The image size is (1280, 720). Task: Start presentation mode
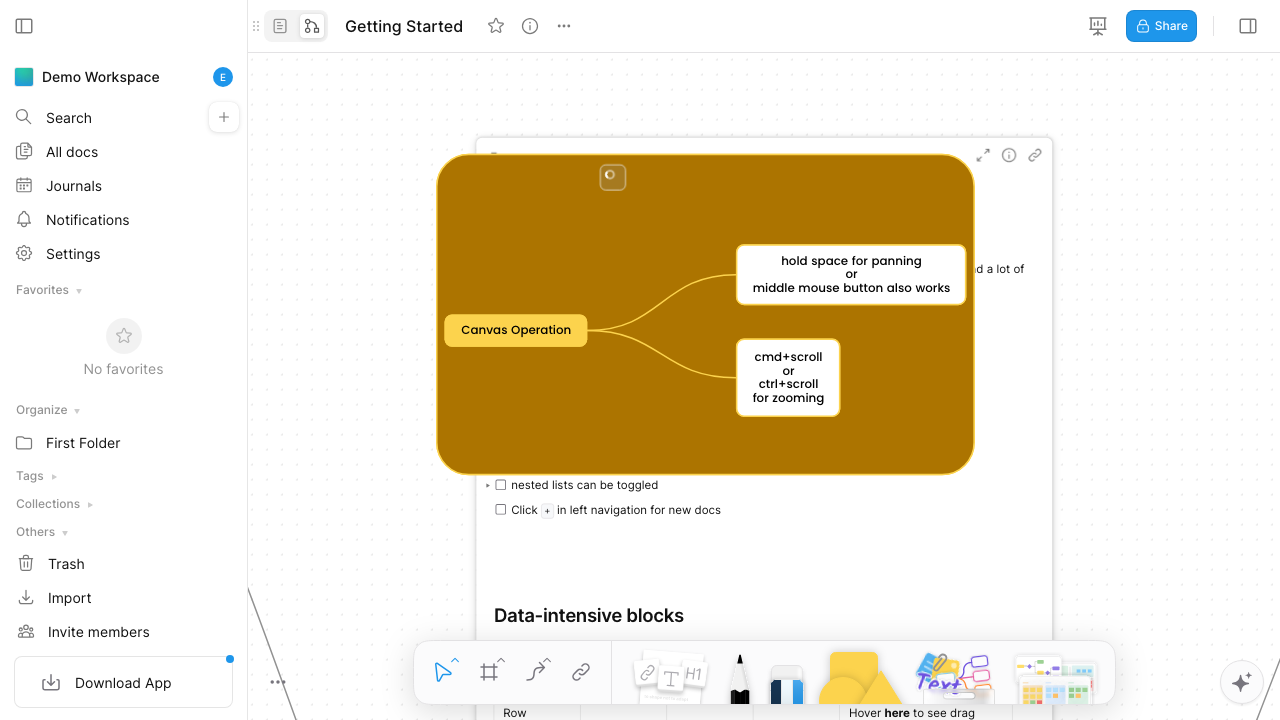pyautogui.click(x=1098, y=26)
